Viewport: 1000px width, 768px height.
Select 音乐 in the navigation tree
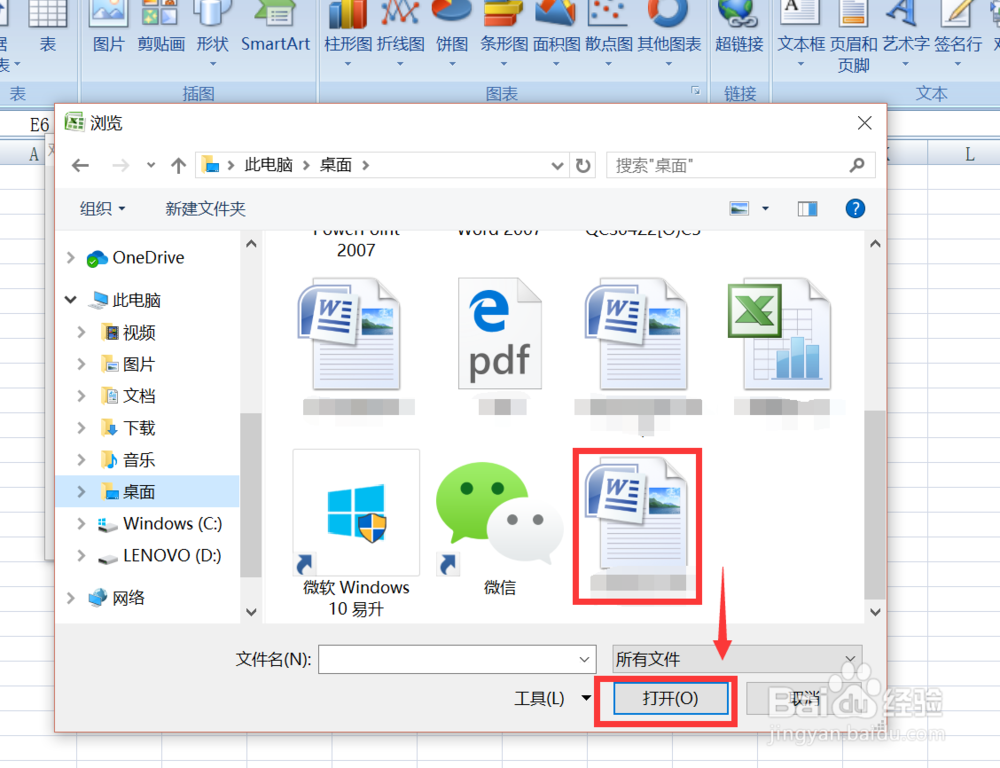(x=139, y=460)
